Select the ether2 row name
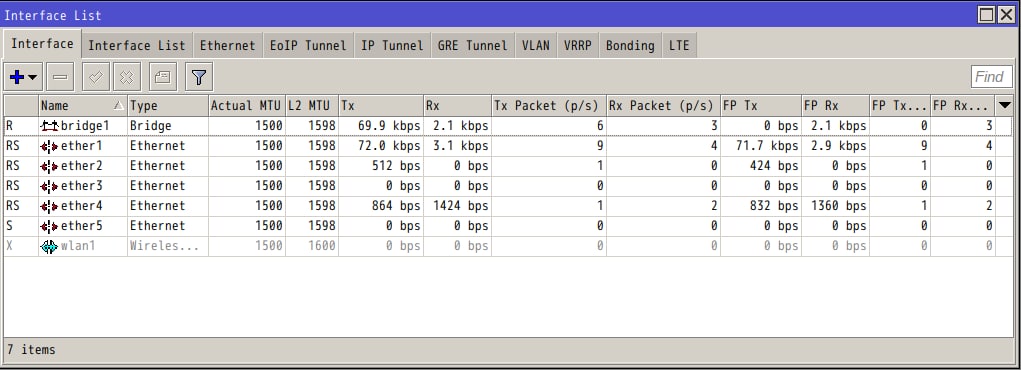The width and height of the screenshot is (1021, 370). pos(81,166)
